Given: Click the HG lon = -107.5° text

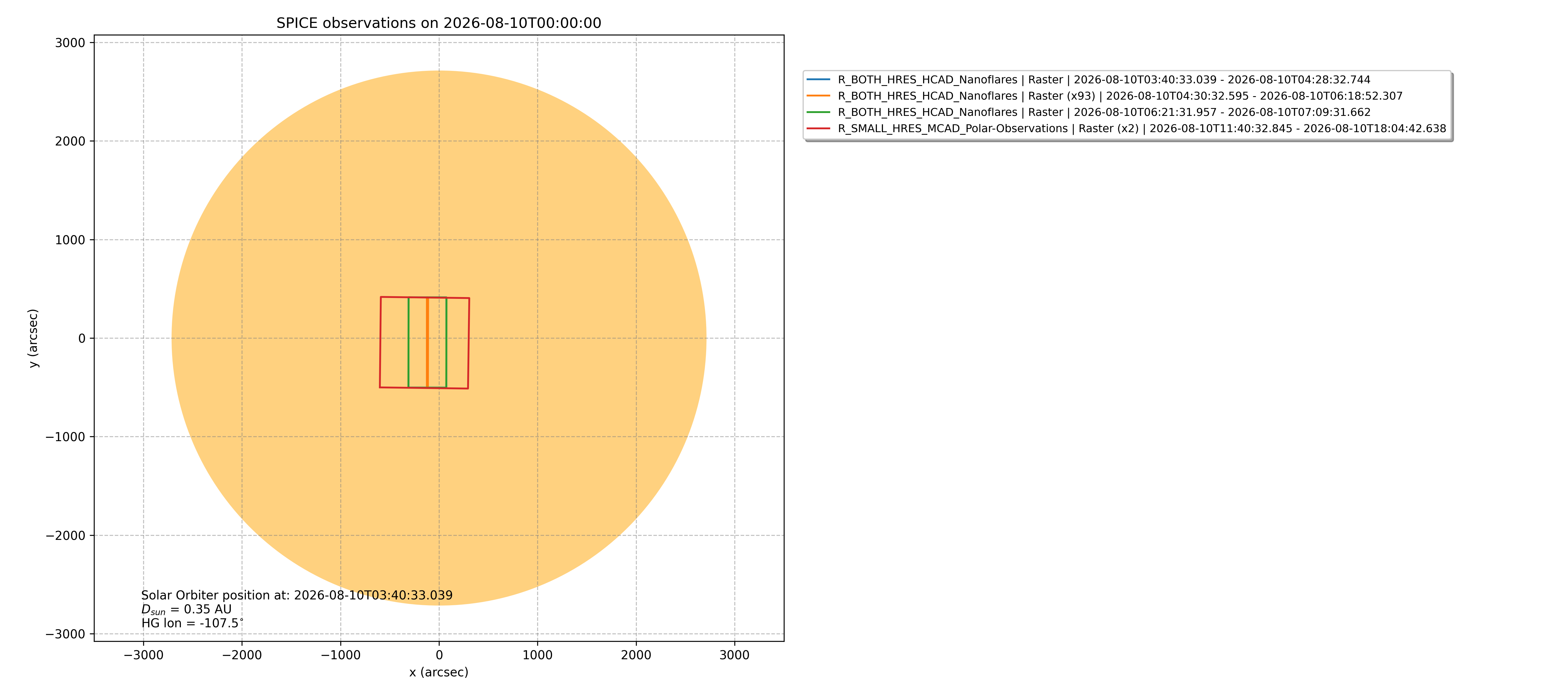Looking at the screenshot, I should point(192,623).
